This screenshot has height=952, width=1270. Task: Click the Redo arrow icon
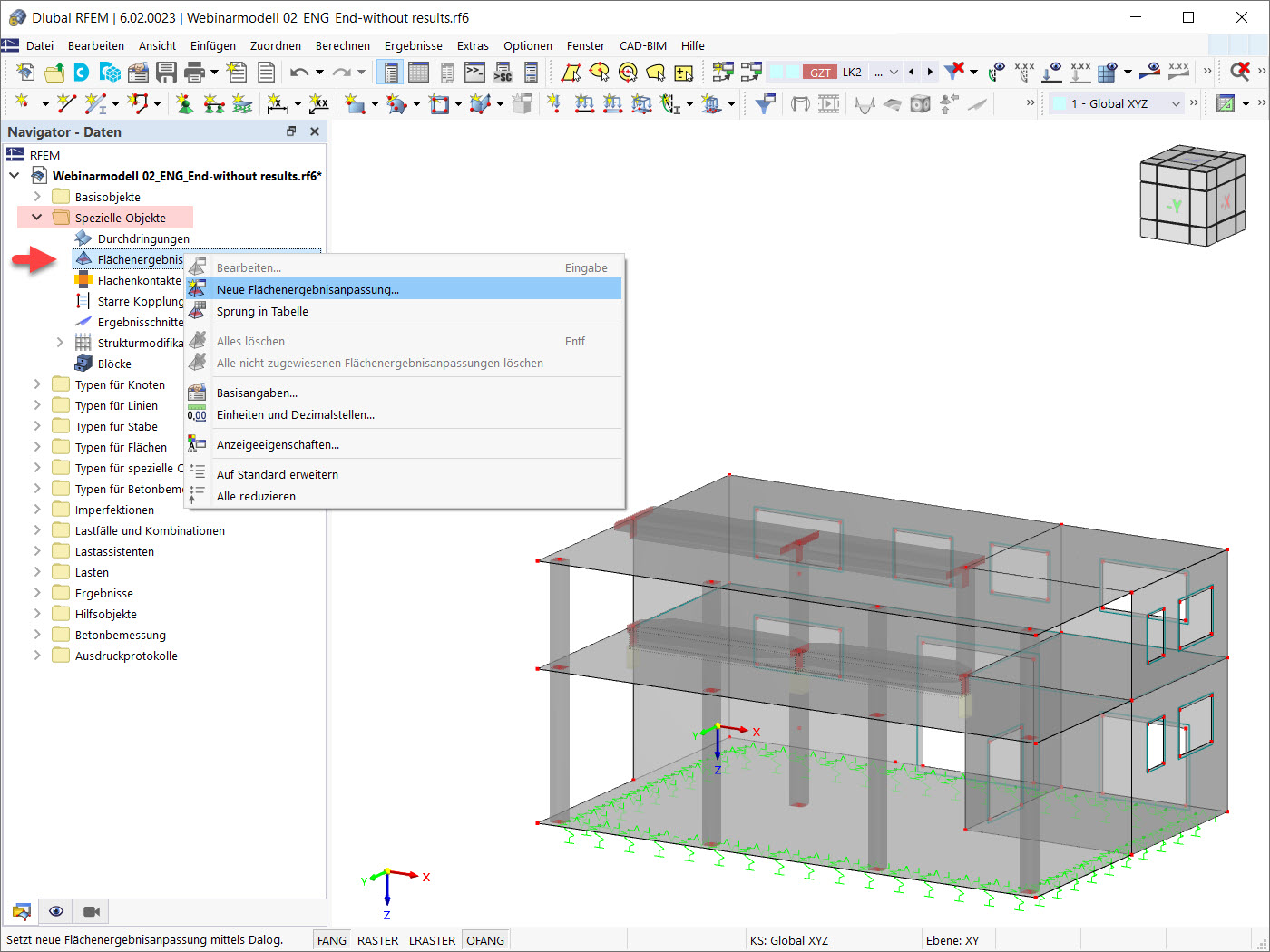click(341, 73)
